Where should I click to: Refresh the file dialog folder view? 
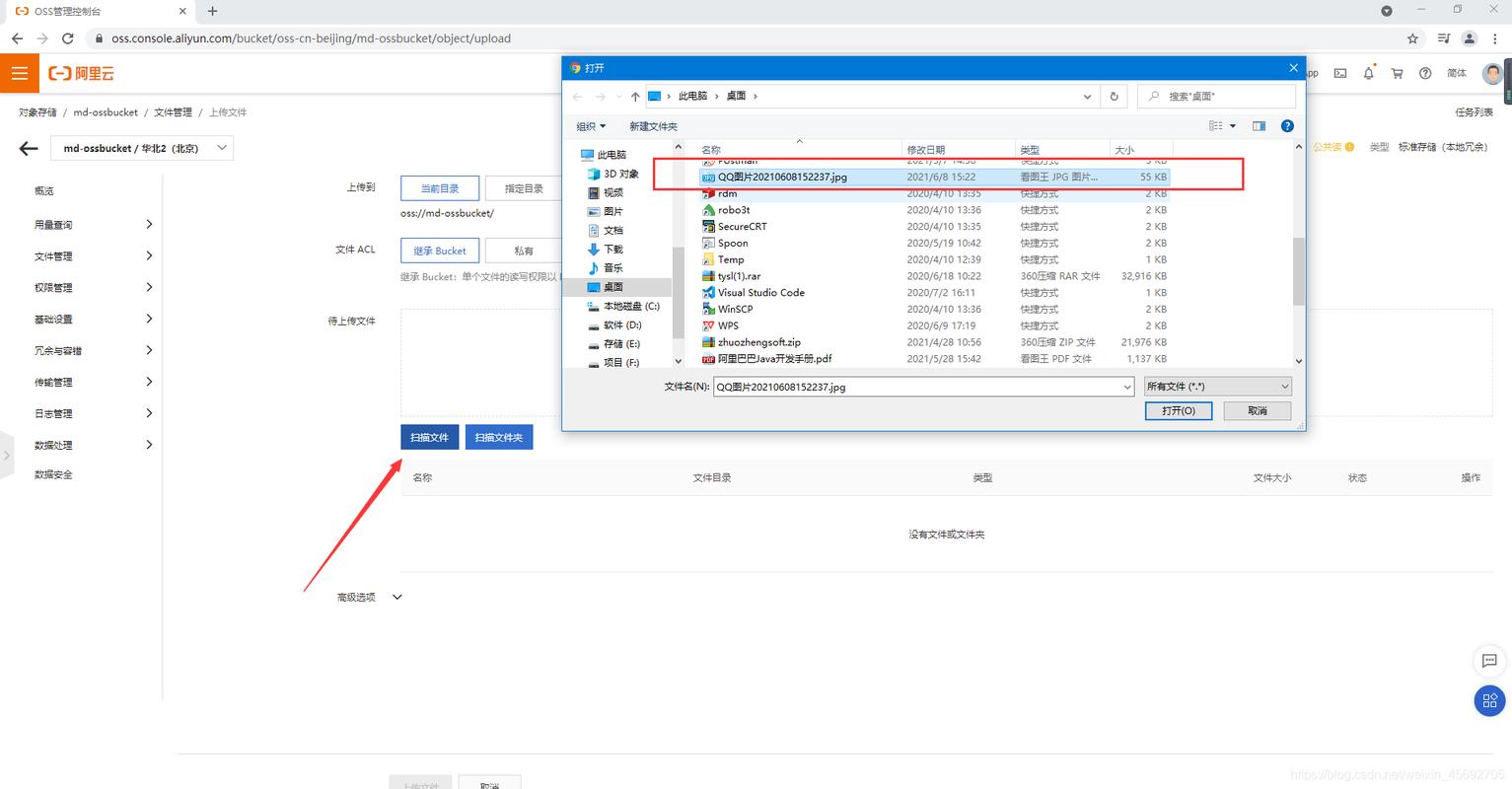click(x=1114, y=97)
